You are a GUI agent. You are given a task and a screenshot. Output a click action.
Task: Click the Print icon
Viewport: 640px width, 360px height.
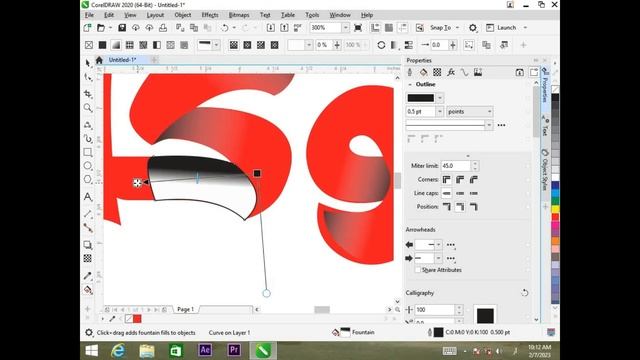[163, 28]
